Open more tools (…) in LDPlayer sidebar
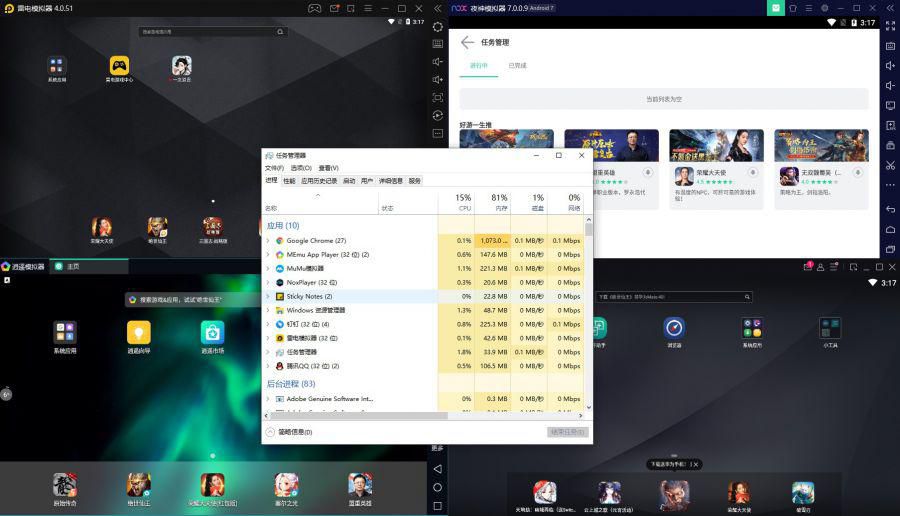The height and width of the screenshot is (516, 900). point(437,133)
